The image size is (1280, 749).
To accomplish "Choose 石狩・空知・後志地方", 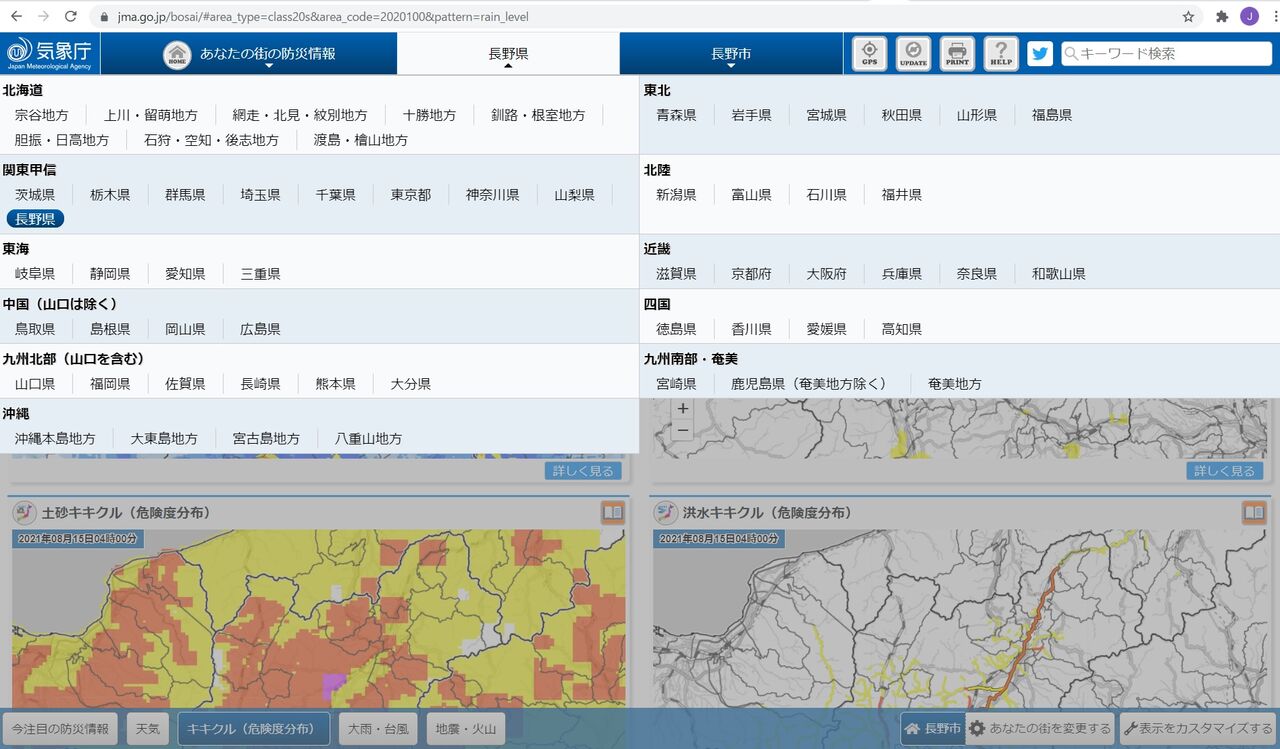I will click(211, 140).
